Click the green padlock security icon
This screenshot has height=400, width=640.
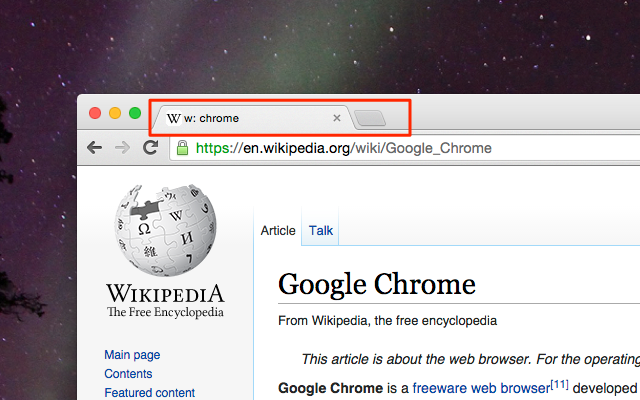(x=182, y=148)
